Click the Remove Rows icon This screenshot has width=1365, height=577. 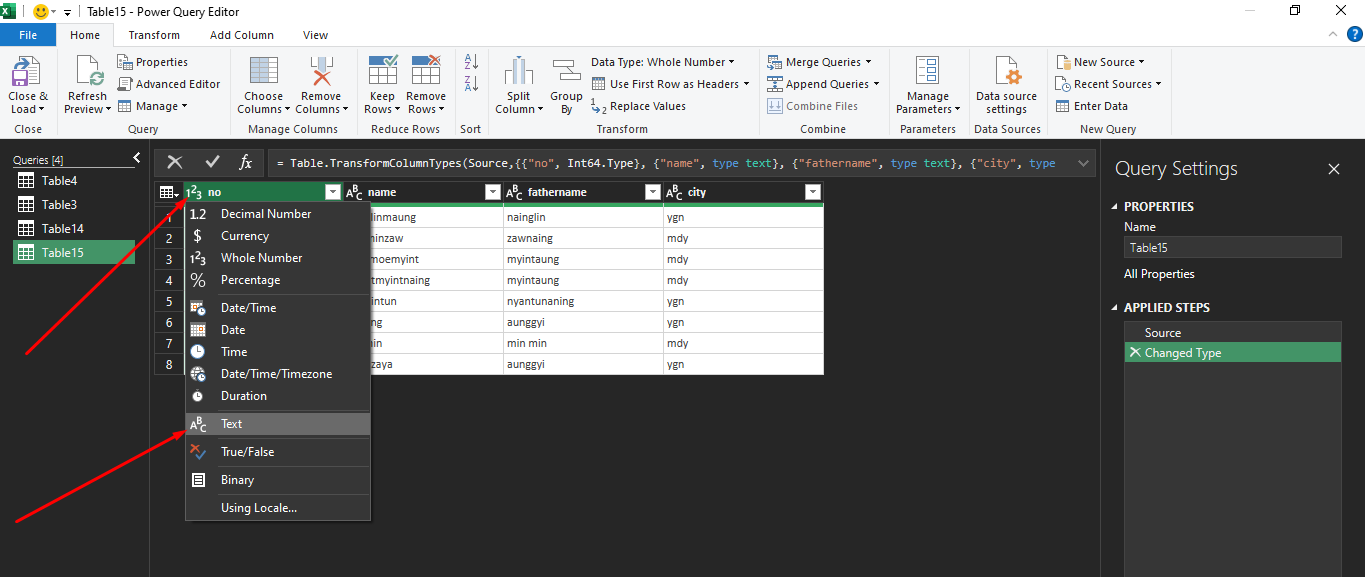[426, 70]
